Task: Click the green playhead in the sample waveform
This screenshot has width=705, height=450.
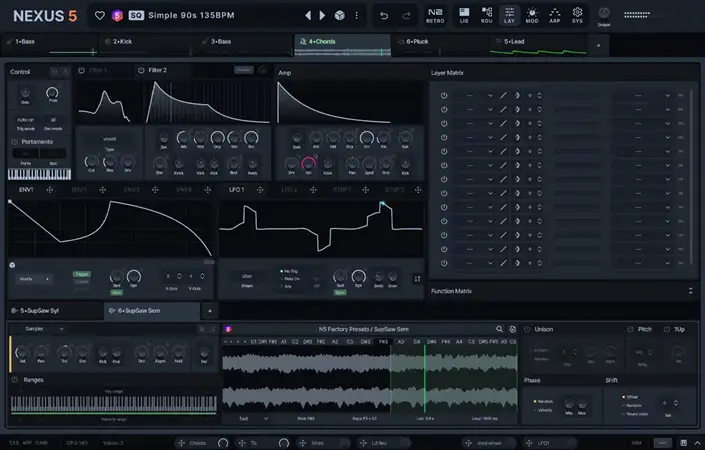Action: click(x=425, y=379)
